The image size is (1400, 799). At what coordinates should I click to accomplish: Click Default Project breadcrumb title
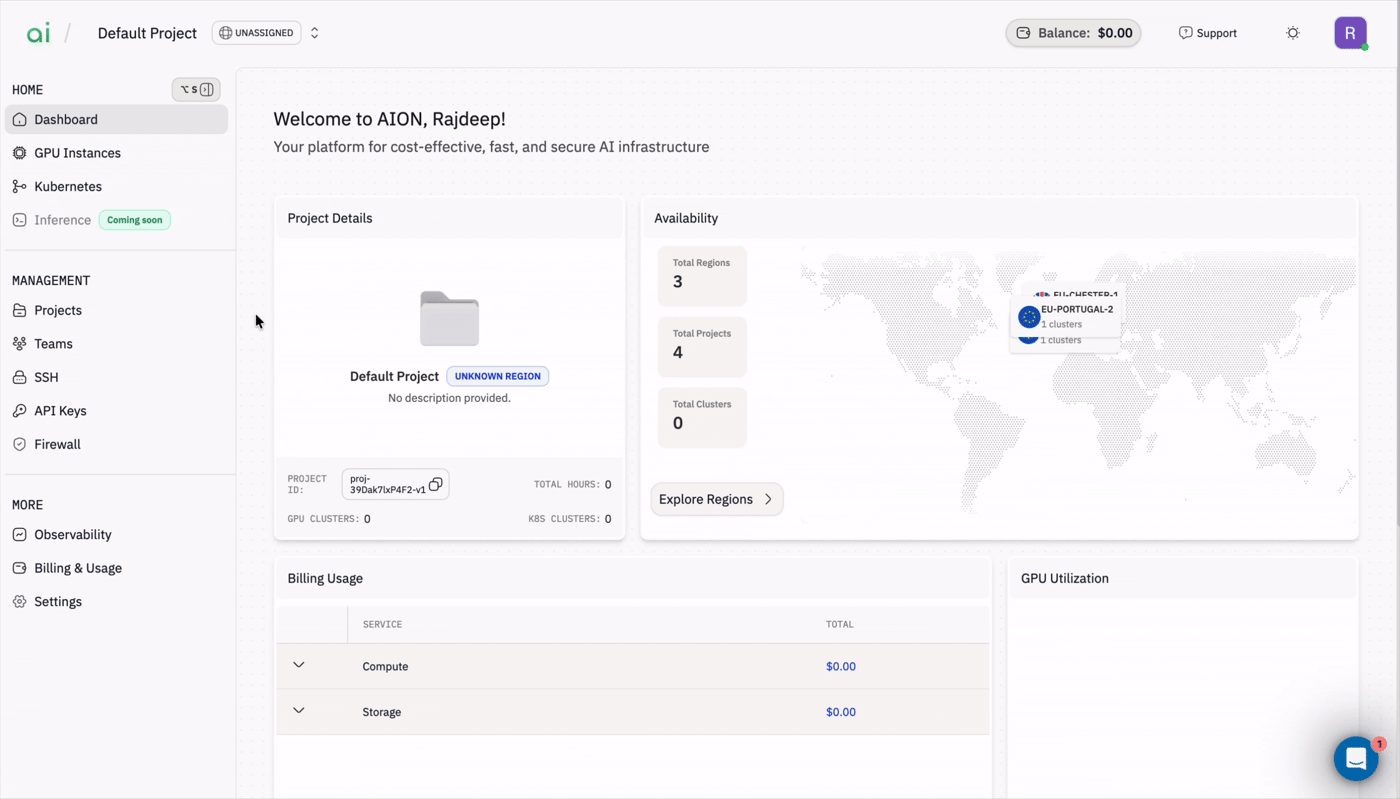tap(147, 33)
